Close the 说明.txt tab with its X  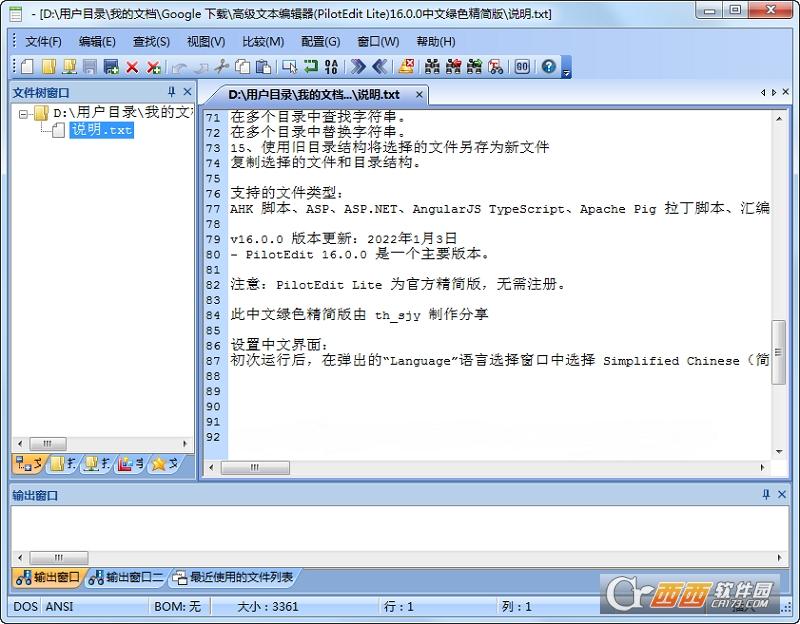coord(419,95)
